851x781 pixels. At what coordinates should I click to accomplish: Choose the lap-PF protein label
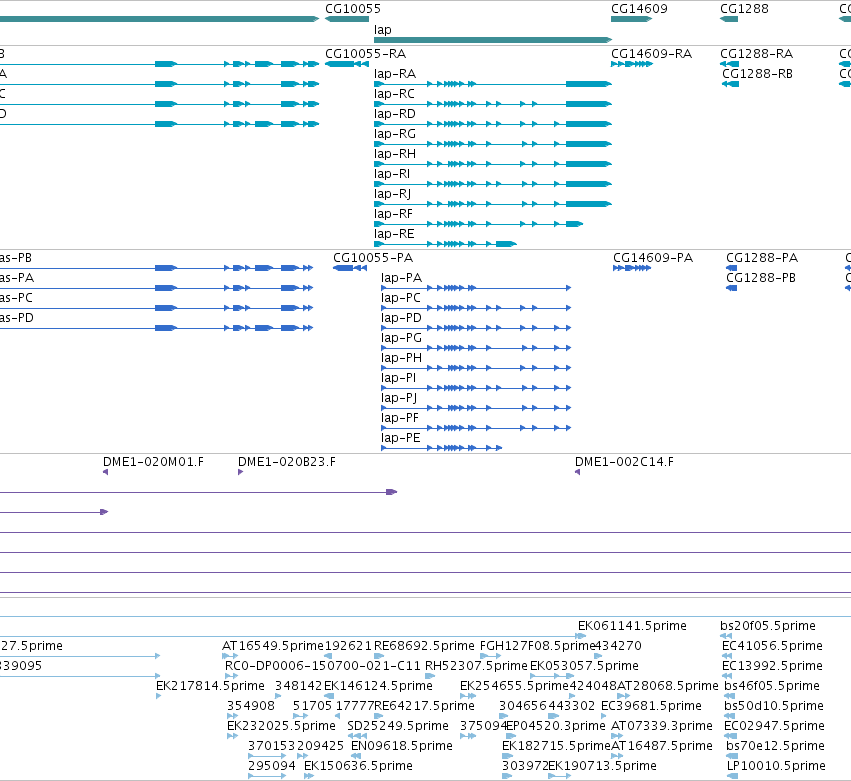pos(400,418)
